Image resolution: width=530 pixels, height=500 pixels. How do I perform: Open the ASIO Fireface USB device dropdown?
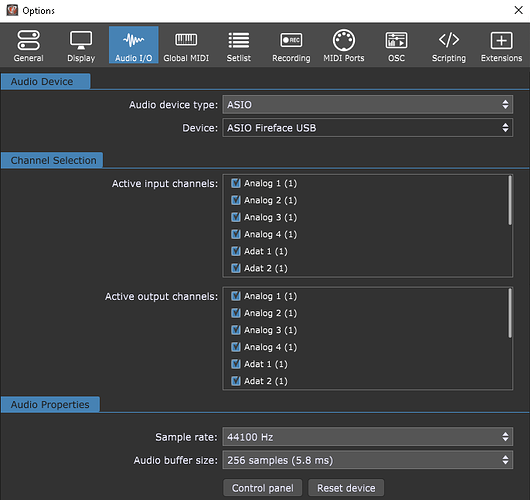[x=368, y=128]
